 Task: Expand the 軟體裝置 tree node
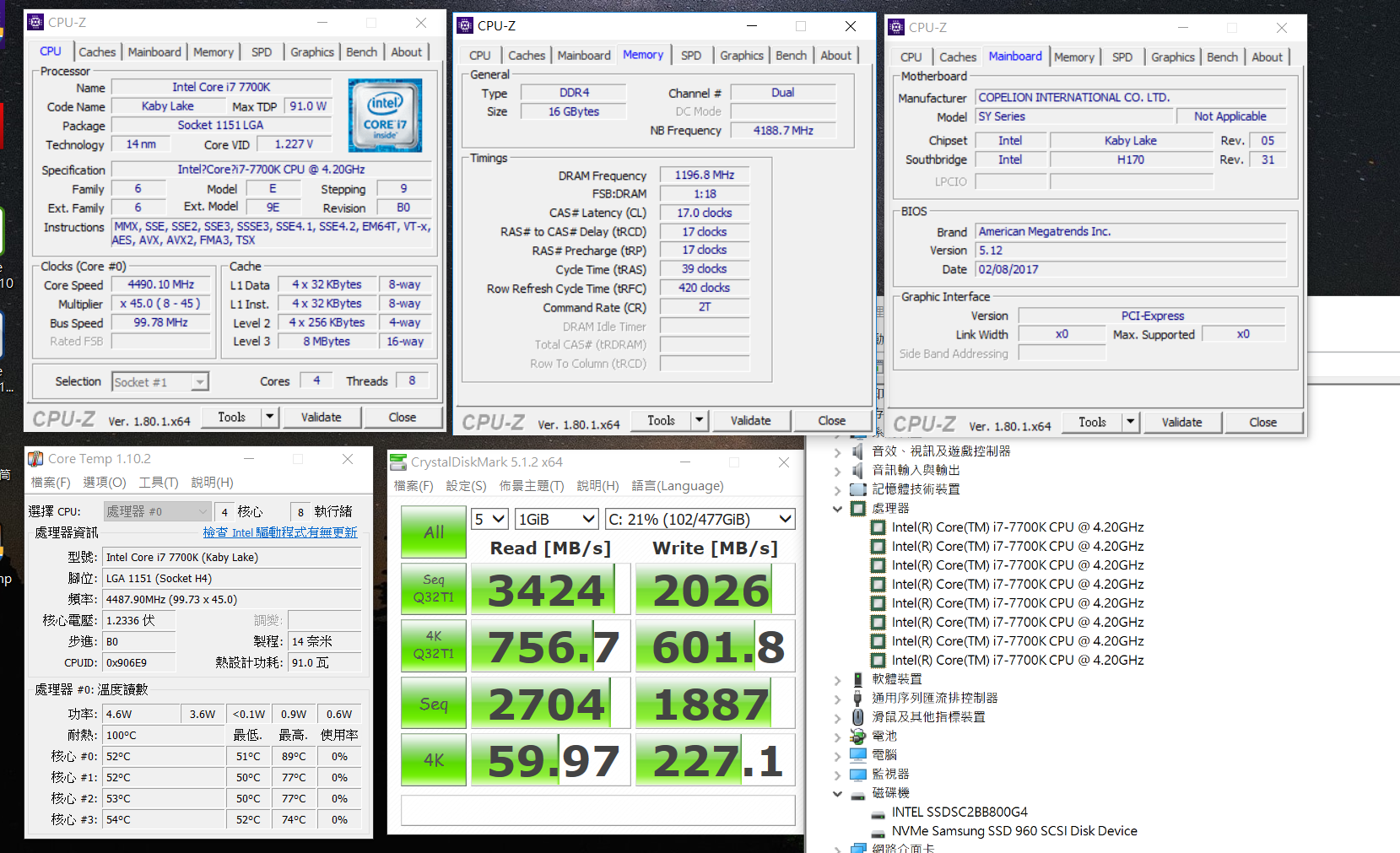[837, 680]
